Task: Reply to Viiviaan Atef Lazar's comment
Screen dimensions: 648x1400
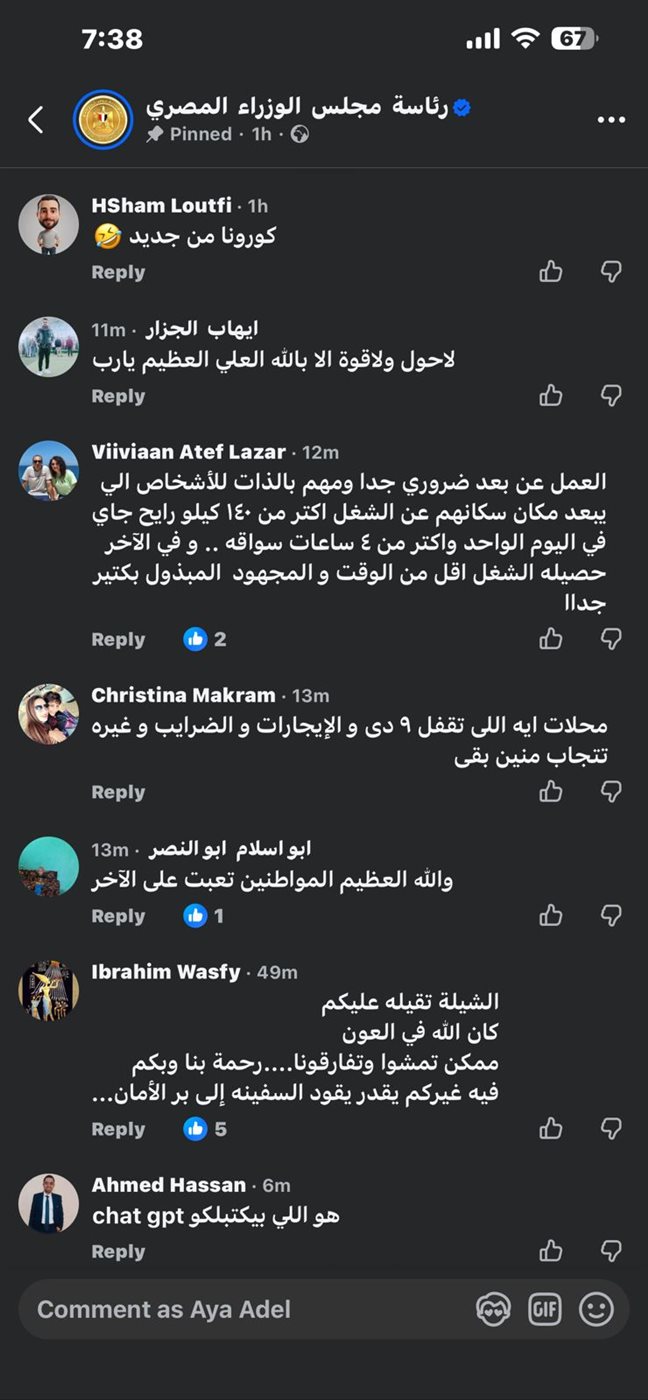Action: click(x=118, y=639)
